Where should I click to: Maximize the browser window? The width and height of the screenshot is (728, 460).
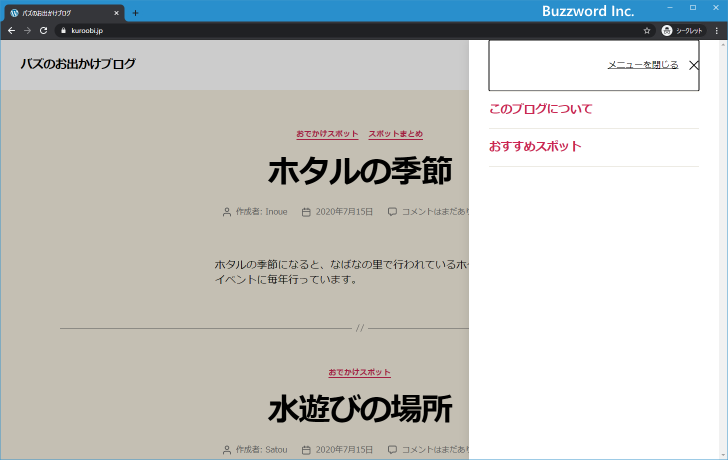(x=693, y=8)
